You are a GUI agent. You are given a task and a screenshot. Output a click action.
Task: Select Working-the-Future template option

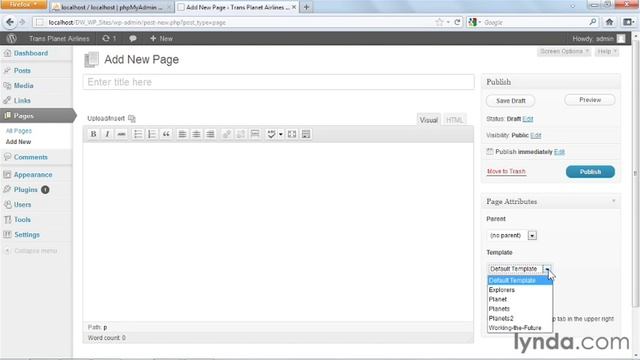[520, 328]
